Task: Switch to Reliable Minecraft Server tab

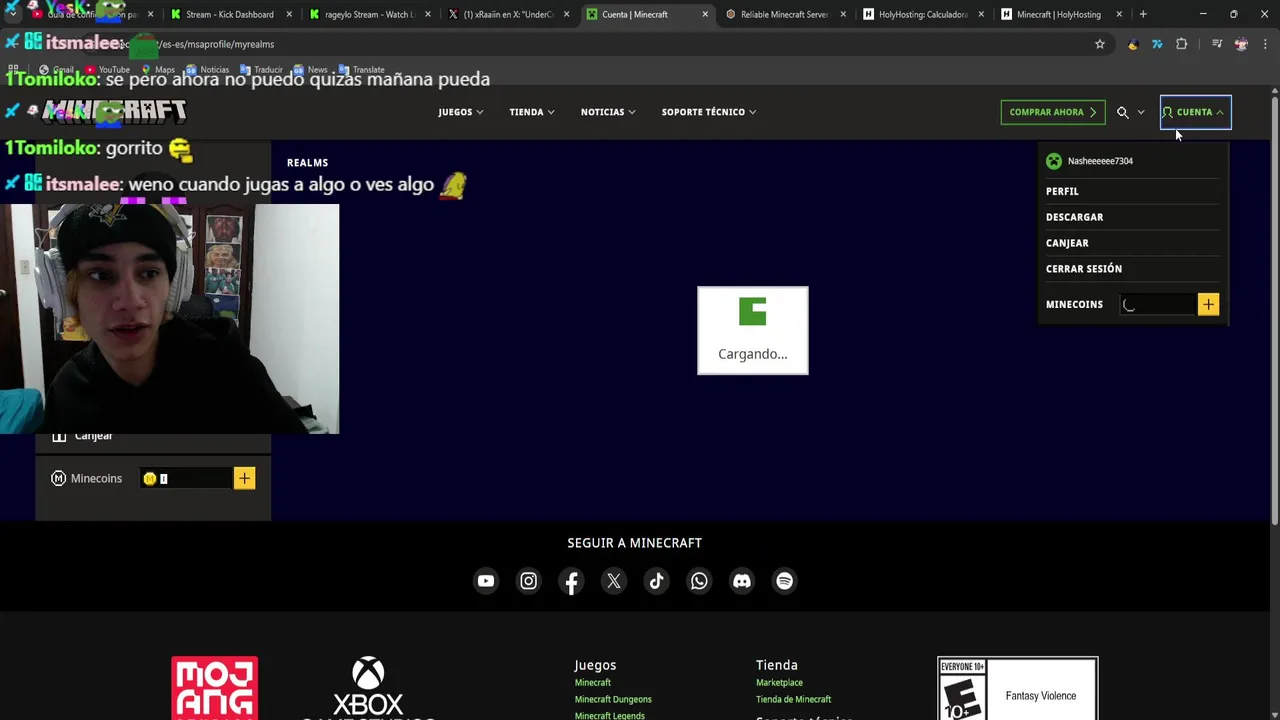Action: pos(785,14)
